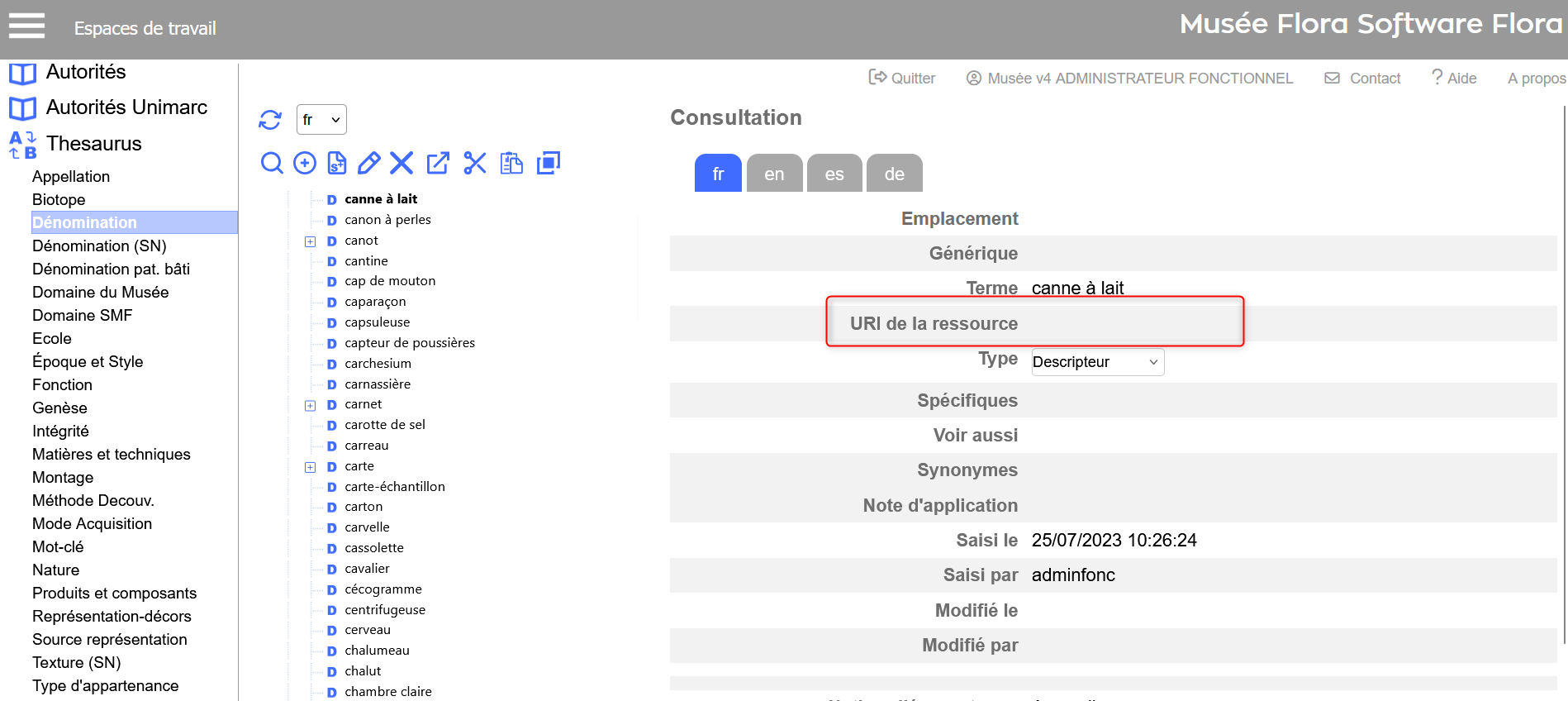The width and height of the screenshot is (1568, 701).
Task: Open the Type Descripteur dropdown
Action: (1097, 362)
